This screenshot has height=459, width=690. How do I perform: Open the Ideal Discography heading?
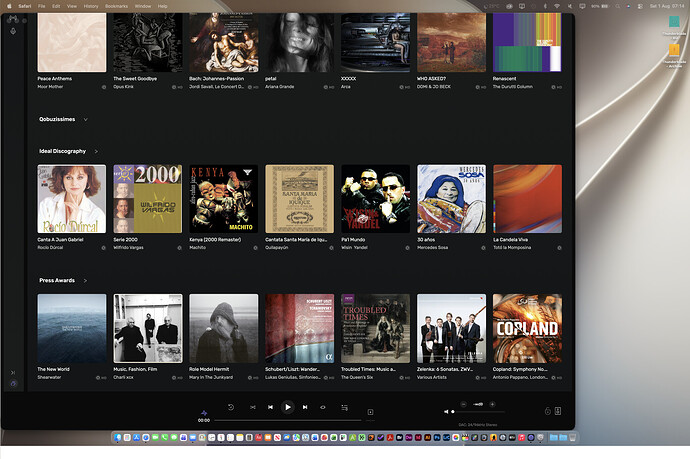[62, 151]
